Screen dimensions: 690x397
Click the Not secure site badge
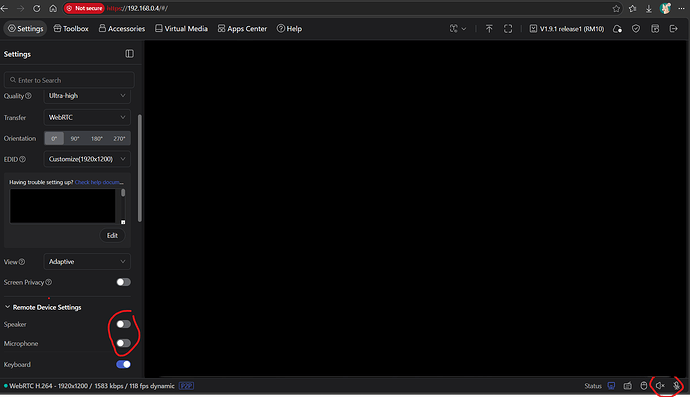point(84,8)
